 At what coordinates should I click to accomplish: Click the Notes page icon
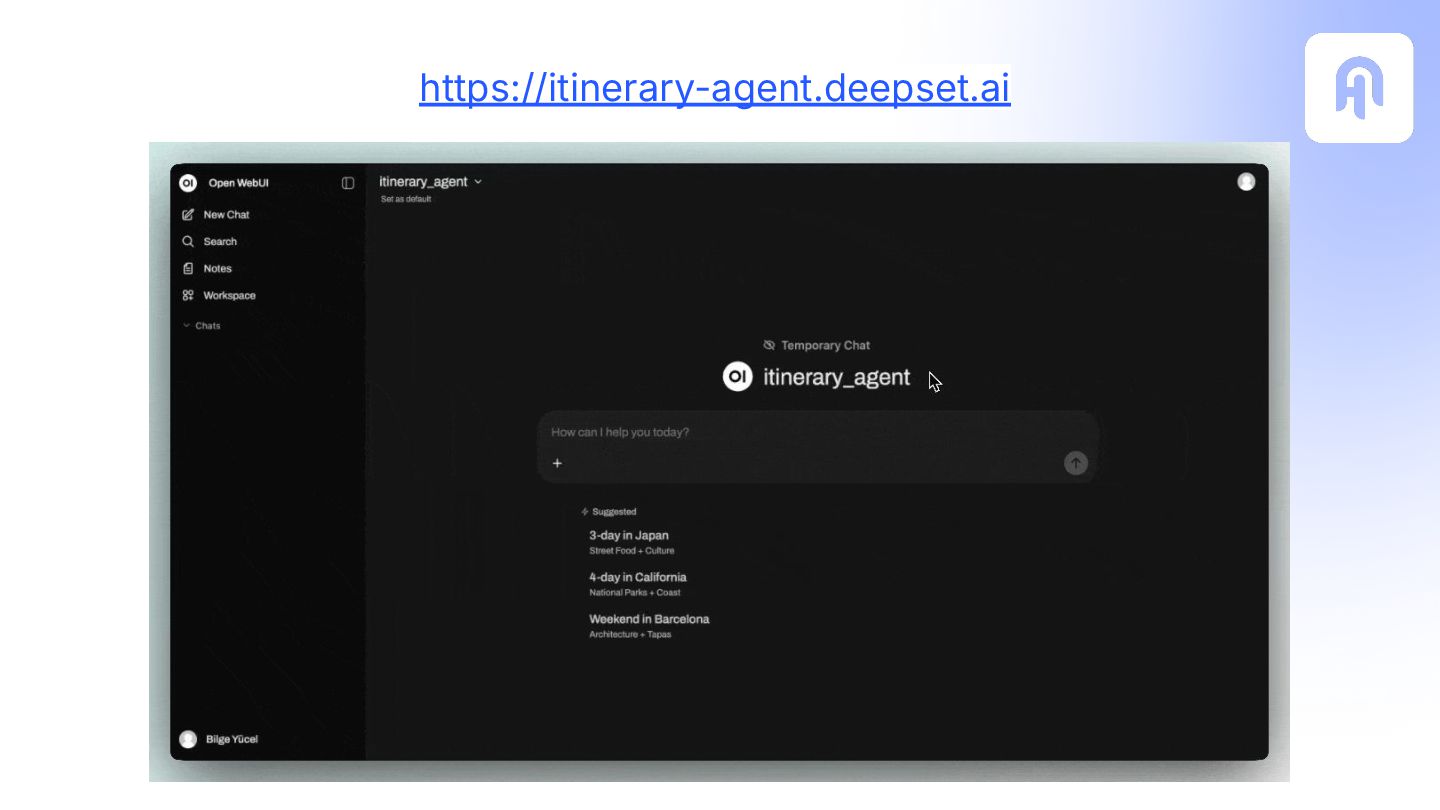point(188,269)
